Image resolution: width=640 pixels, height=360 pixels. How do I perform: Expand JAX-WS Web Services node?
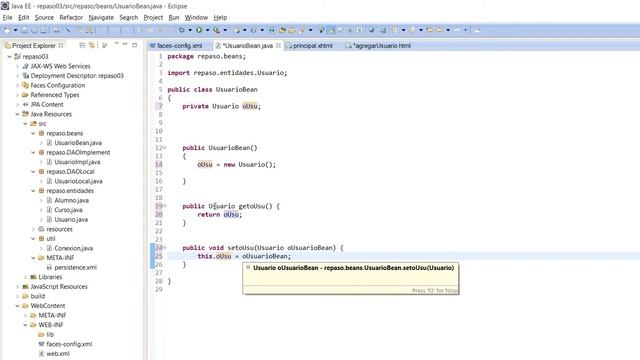coord(18,66)
